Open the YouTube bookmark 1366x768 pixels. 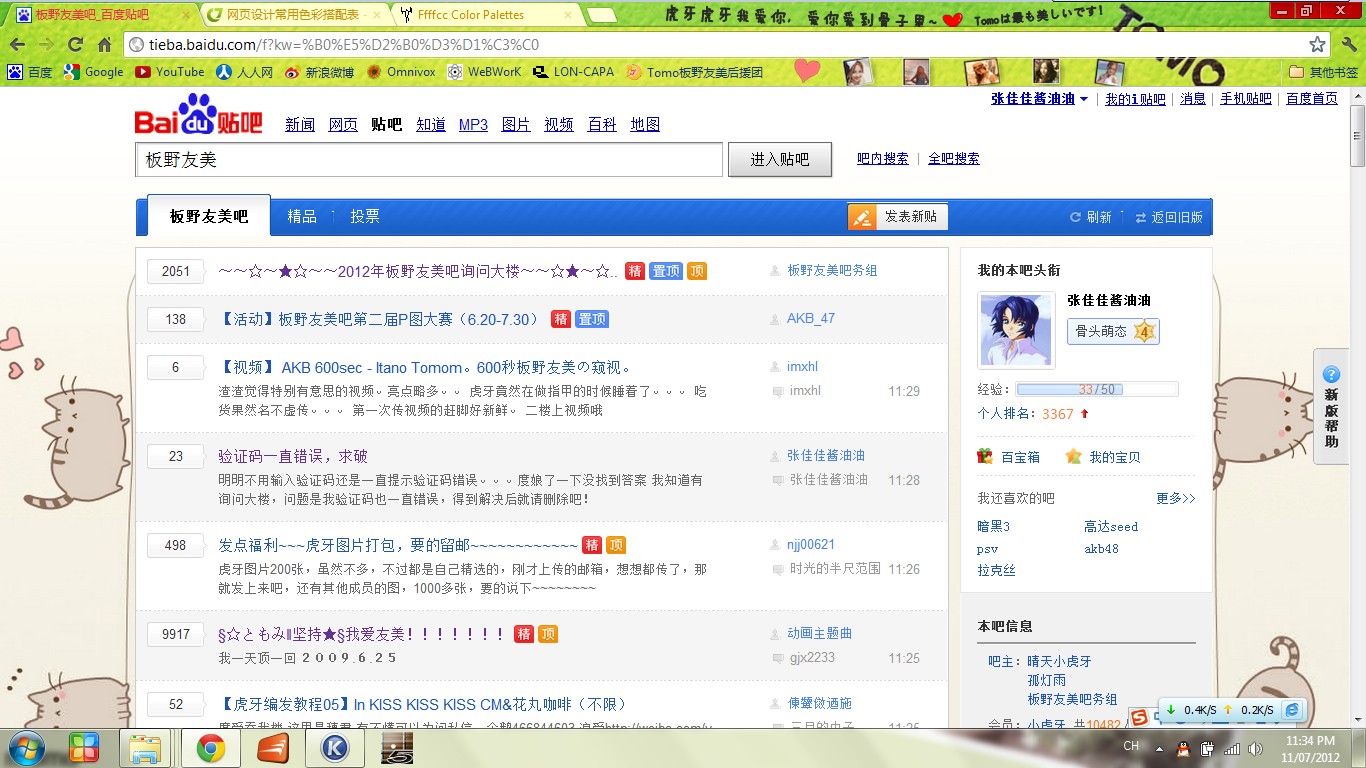170,72
